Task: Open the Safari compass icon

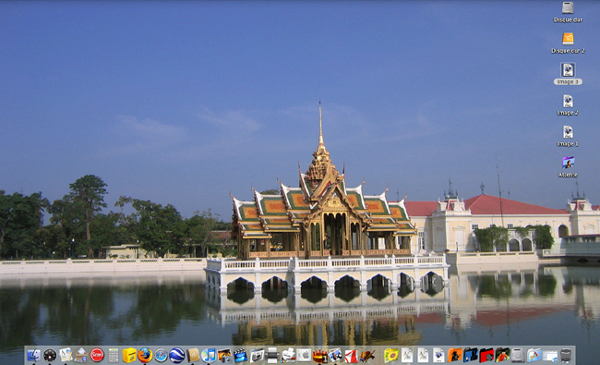Action: (x=161, y=355)
